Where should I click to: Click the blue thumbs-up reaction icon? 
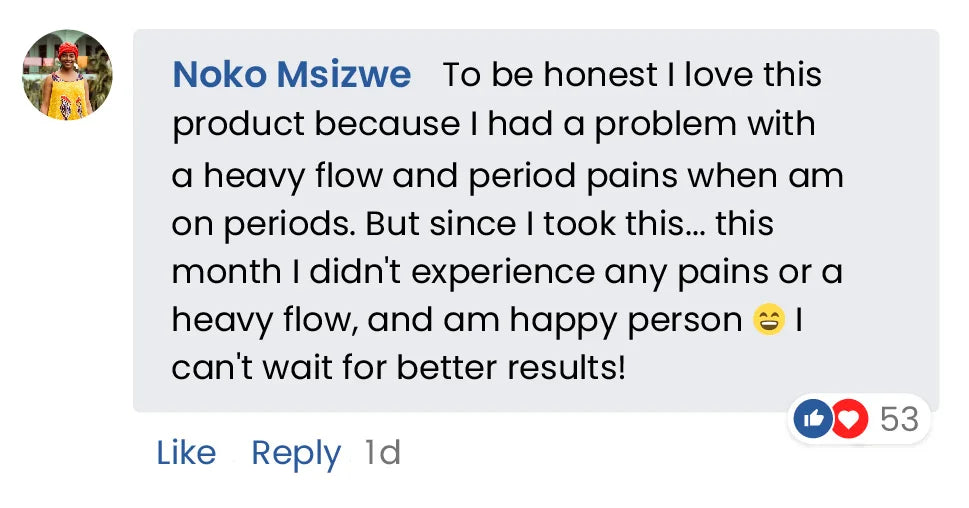pyautogui.click(x=813, y=420)
